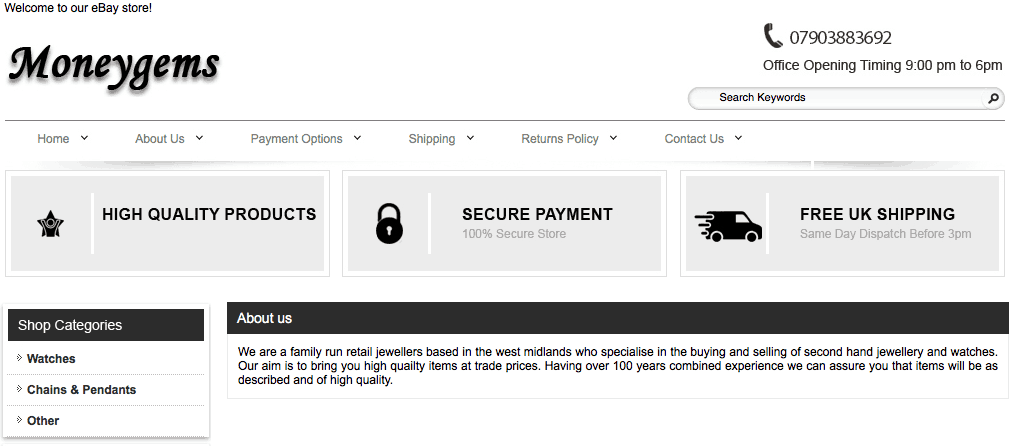Click the arrow bullet beside Chains & Pendants
The width and height of the screenshot is (1016, 446).
pos(19,389)
